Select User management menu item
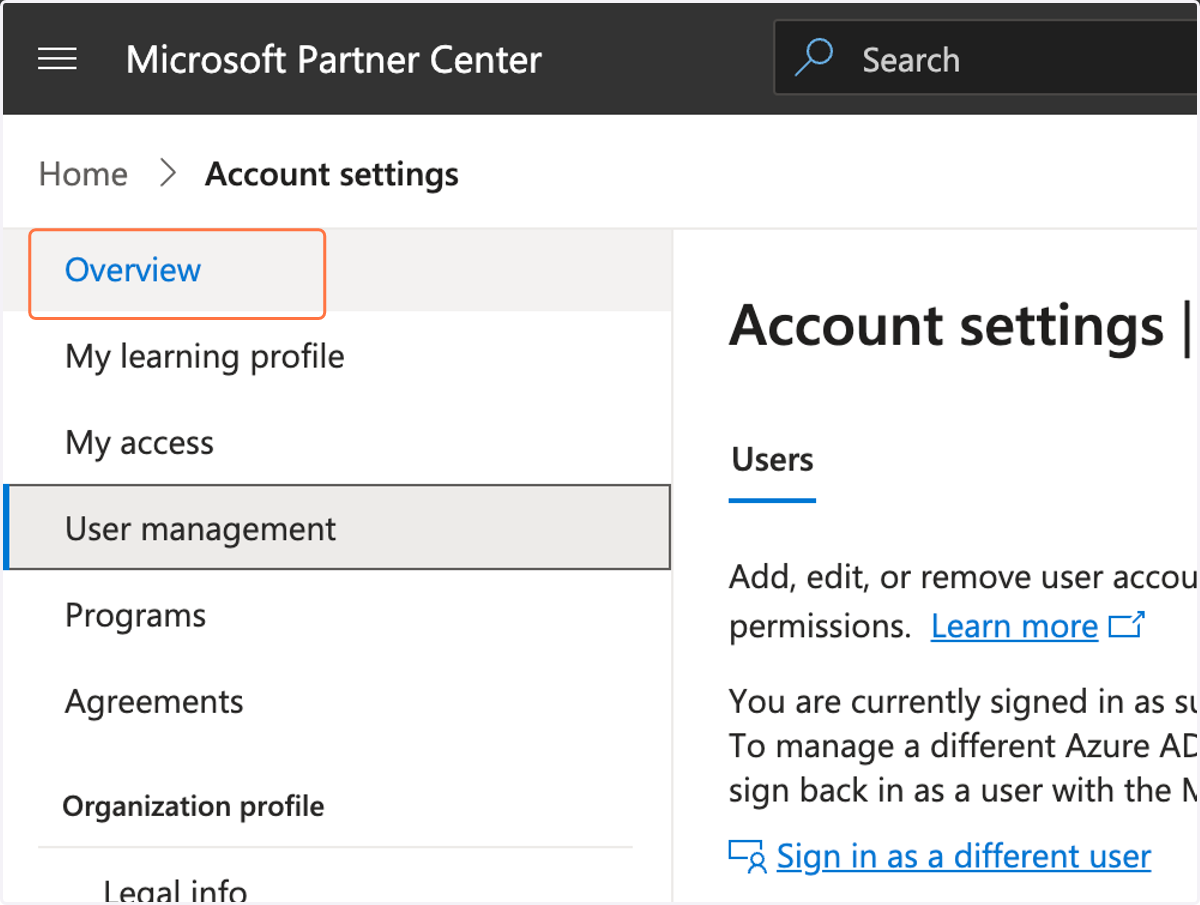 click(337, 528)
